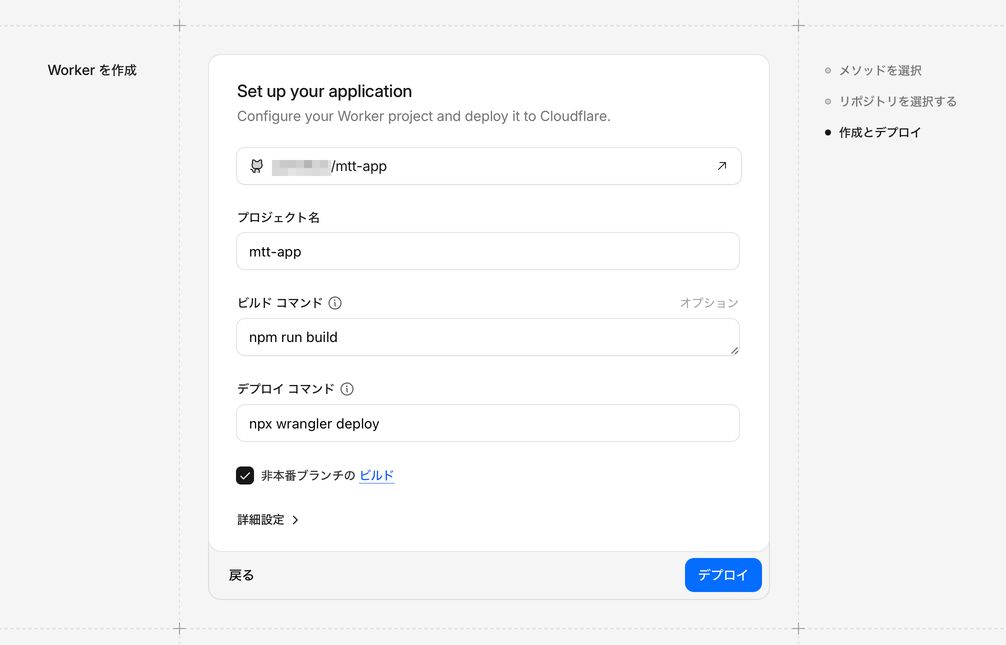Click the mtt-app repository selector box

point(488,166)
